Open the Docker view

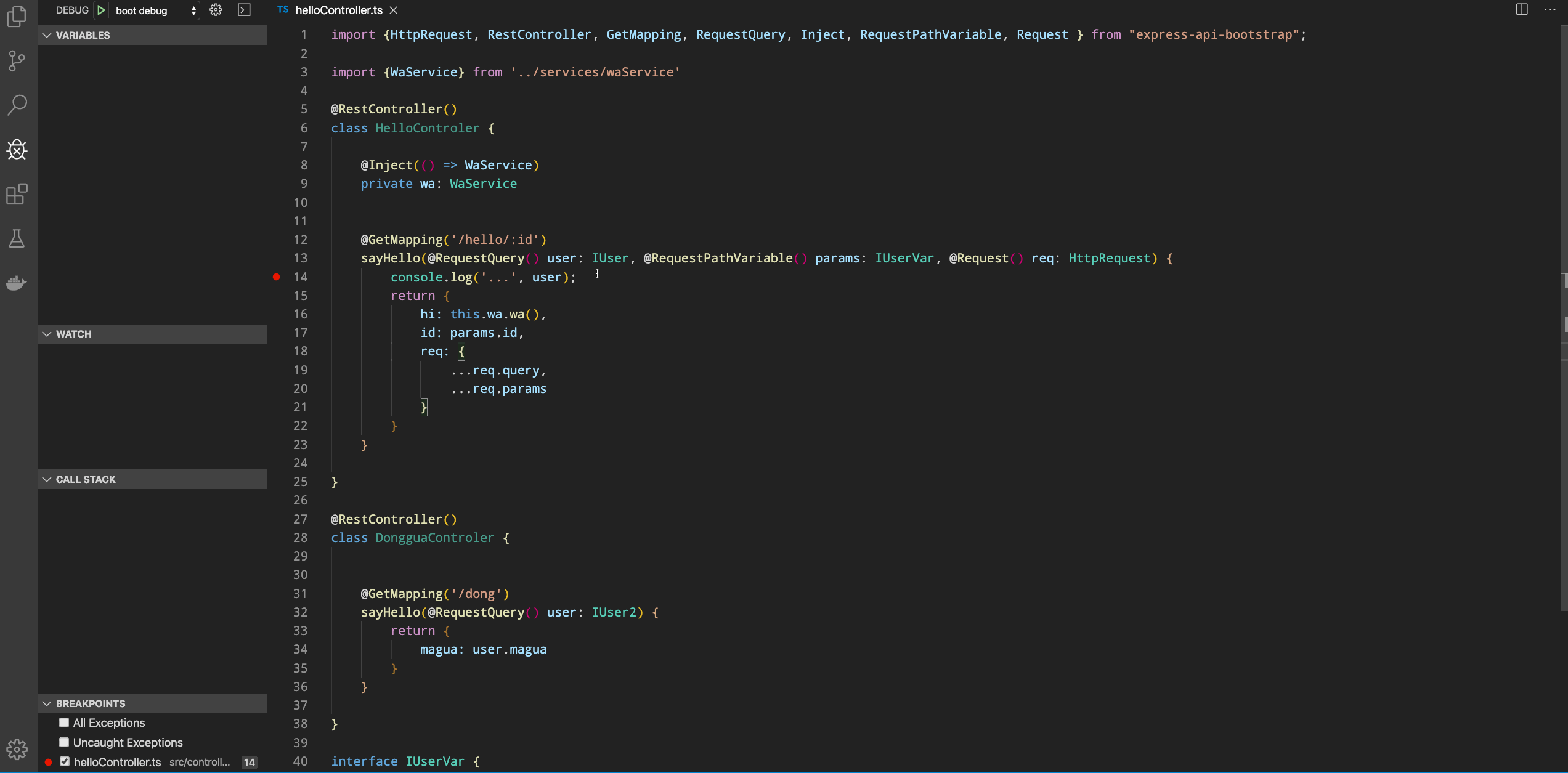[x=17, y=283]
